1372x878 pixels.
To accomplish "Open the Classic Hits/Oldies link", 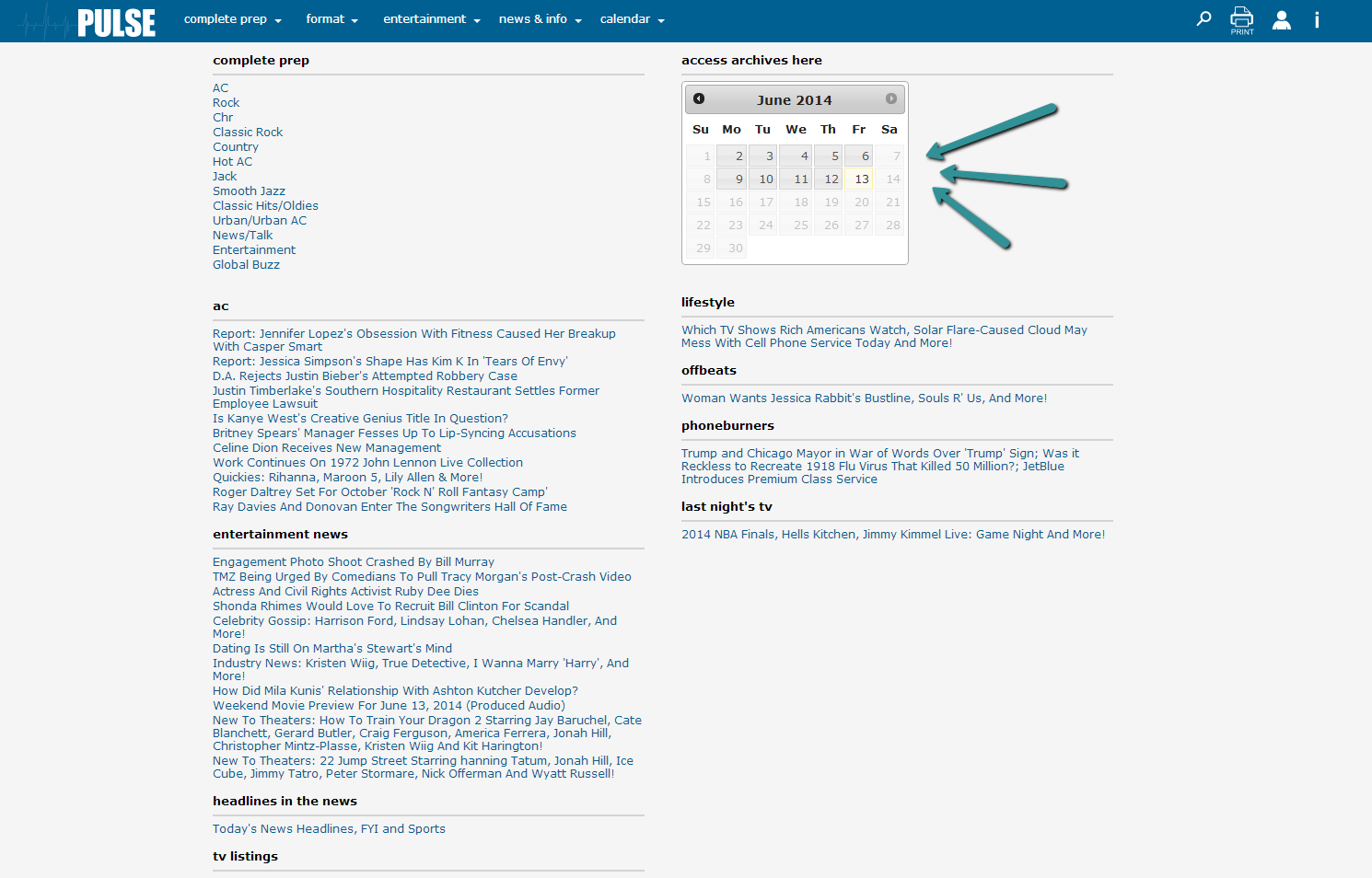I will [x=265, y=206].
